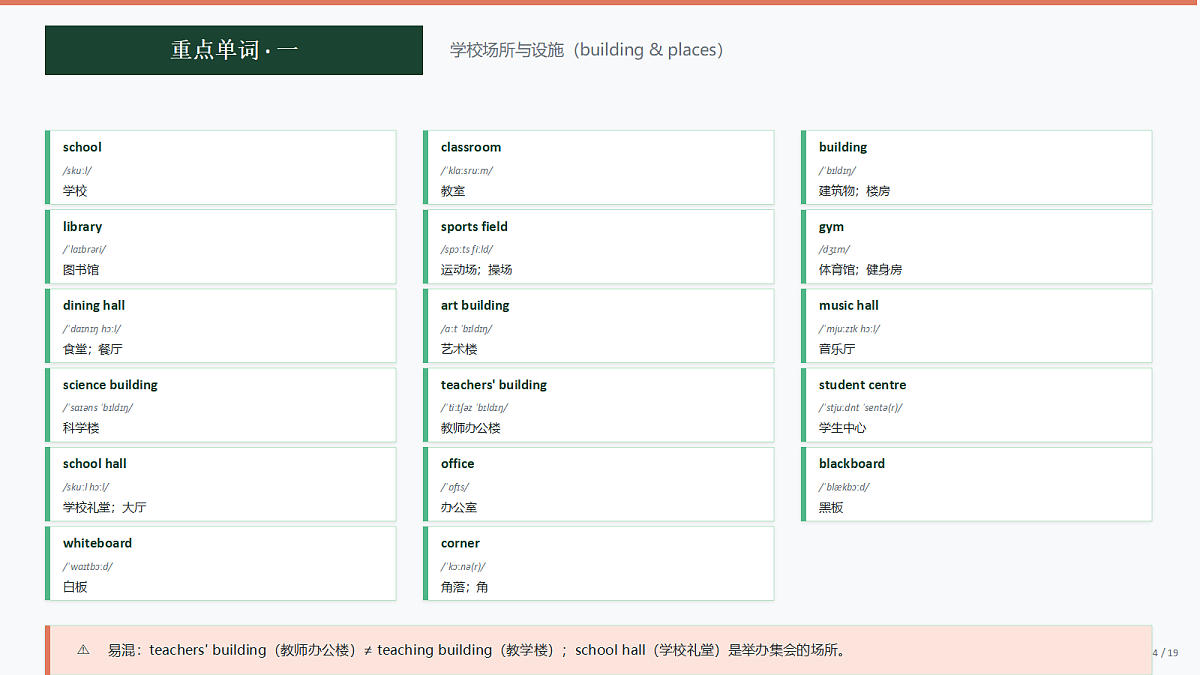
Task: Select the 重点单词·一 title banner
Action: pyautogui.click(x=234, y=50)
